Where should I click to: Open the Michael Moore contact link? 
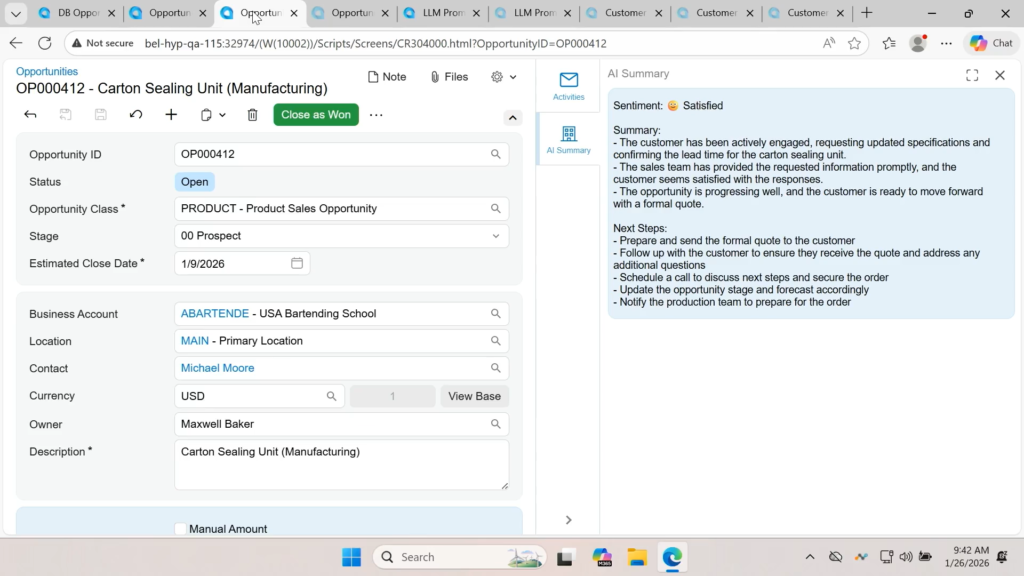point(217,368)
